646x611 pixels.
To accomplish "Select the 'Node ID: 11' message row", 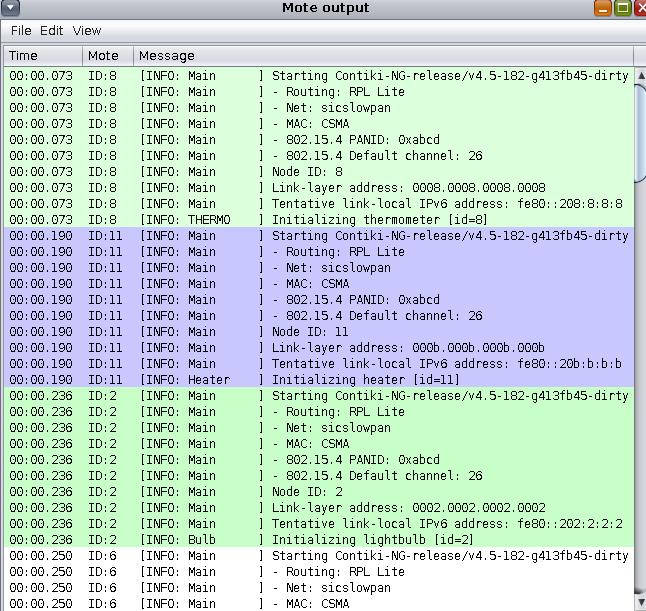I will 318,332.
